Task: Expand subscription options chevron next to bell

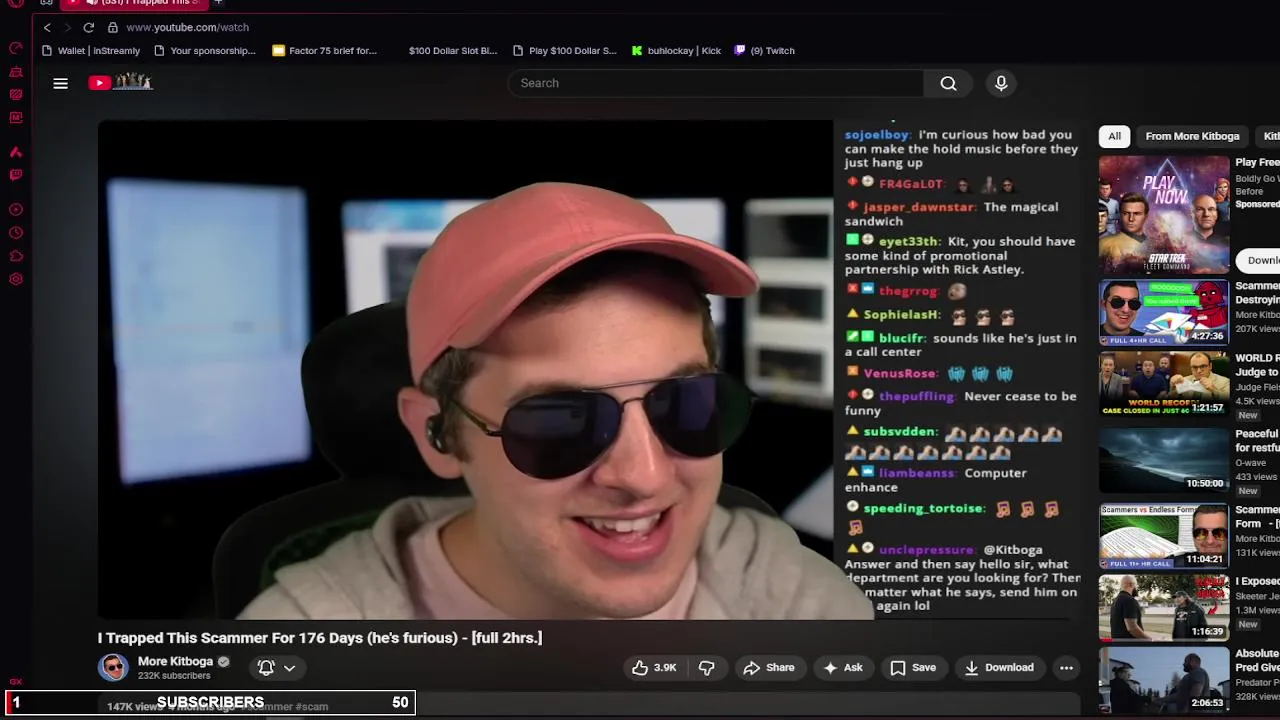Action: point(290,667)
